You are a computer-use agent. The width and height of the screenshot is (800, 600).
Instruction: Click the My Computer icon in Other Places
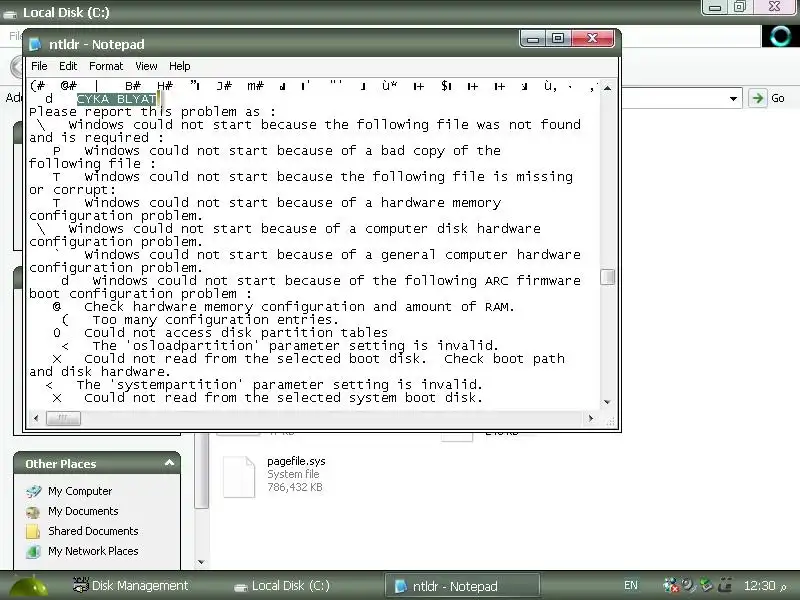pos(33,491)
